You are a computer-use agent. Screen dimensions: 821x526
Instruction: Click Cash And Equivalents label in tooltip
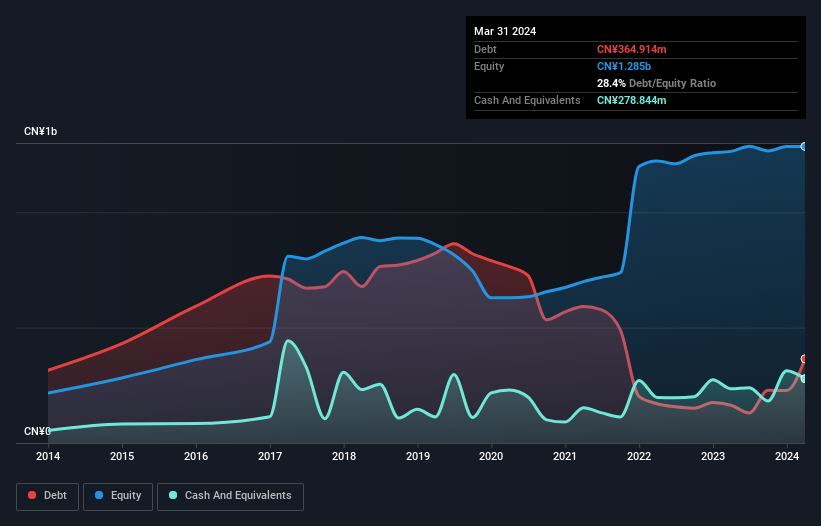pyautogui.click(x=527, y=100)
